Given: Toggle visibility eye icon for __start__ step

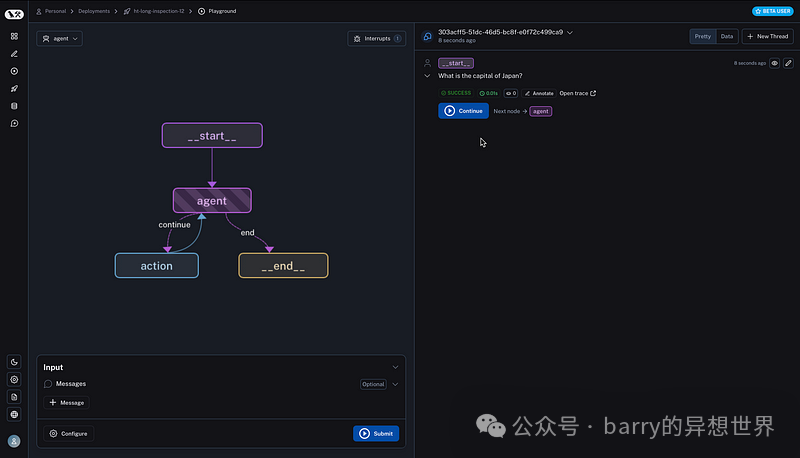Looking at the screenshot, I should [x=774, y=63].
